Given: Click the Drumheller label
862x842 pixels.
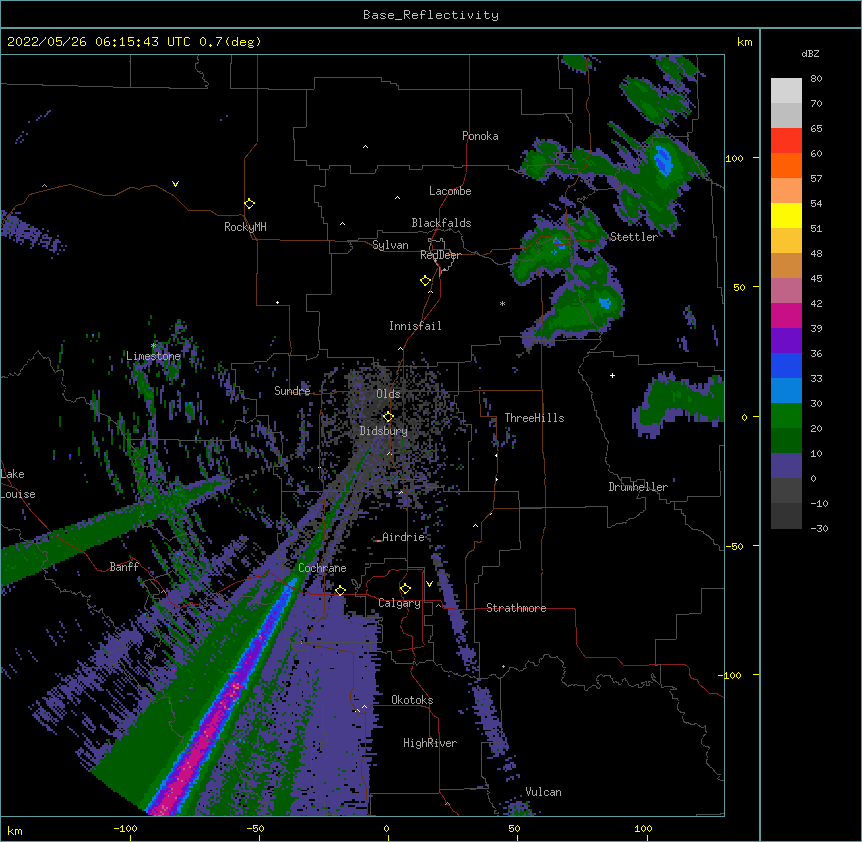Looking at the screenshot, I should pos(638,487).
